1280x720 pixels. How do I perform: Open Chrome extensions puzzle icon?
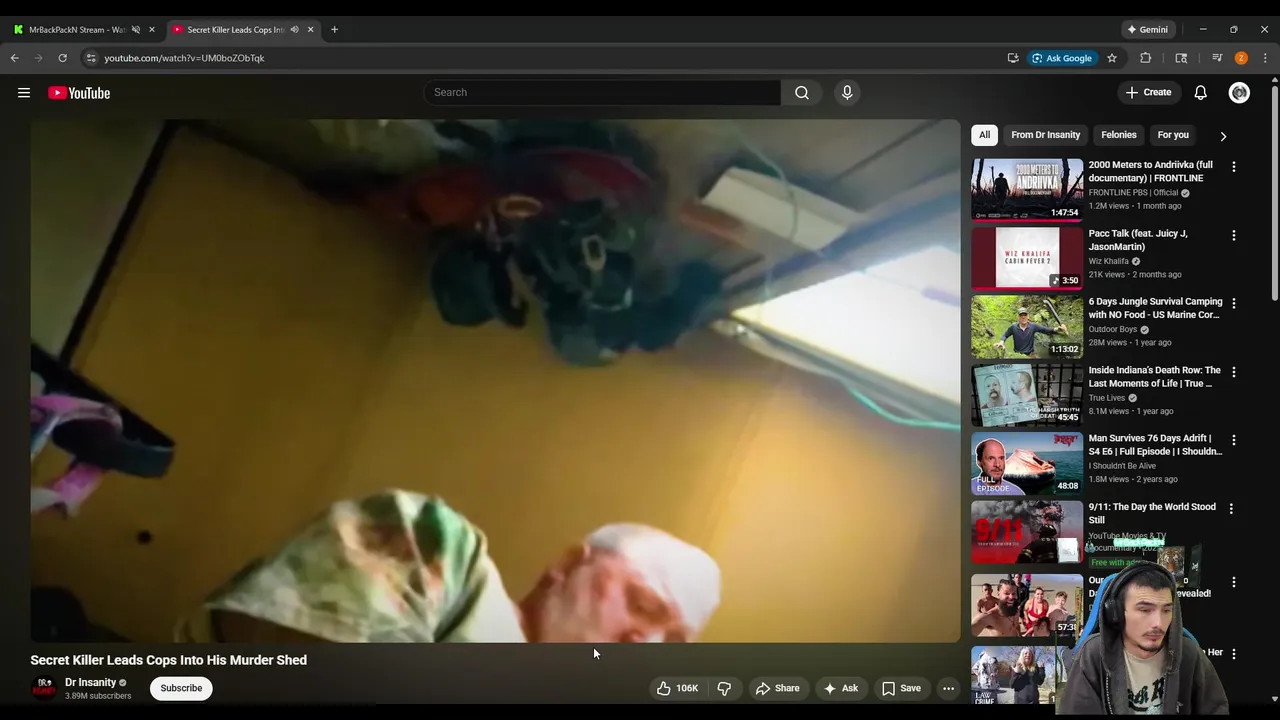[x=1146, y=58]
